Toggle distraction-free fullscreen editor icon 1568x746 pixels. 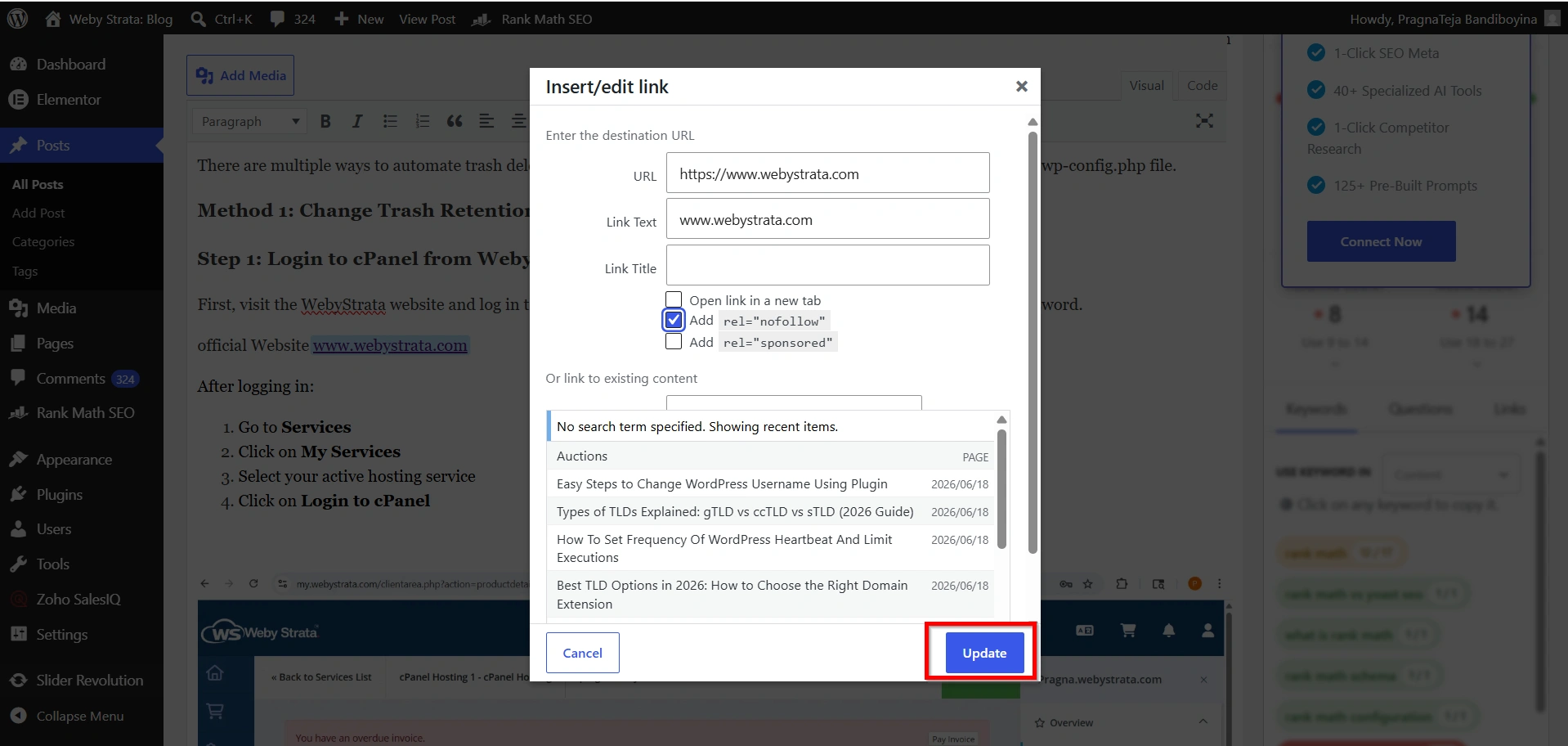coord(1204,121)
